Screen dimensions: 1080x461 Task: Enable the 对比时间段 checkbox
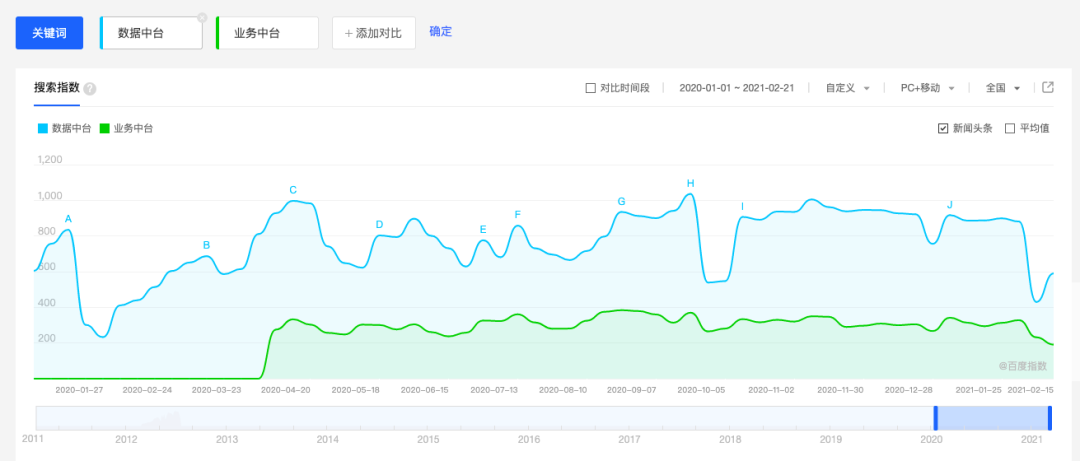coord(591,88)
